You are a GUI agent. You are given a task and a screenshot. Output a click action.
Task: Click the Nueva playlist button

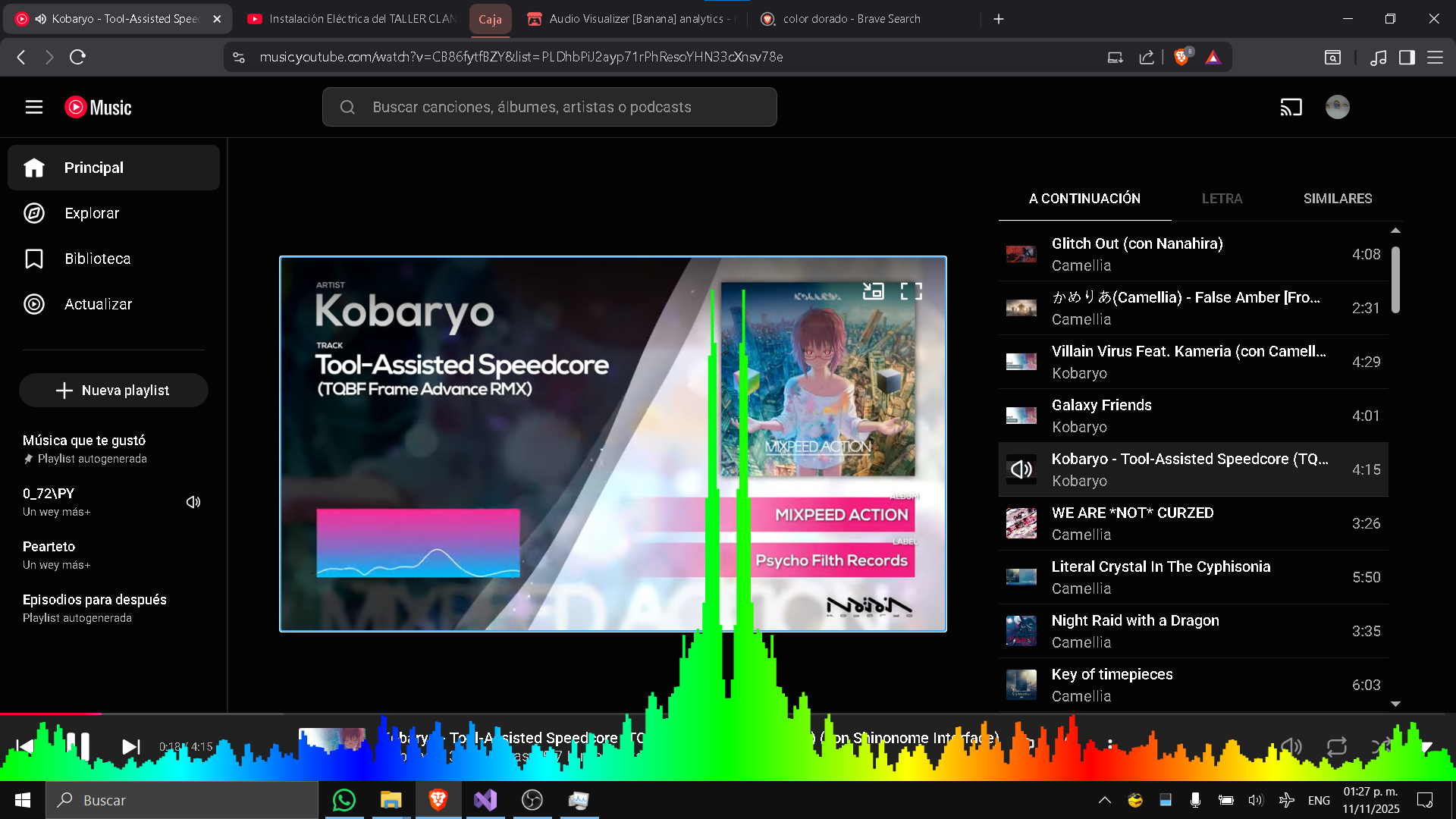pos(114,391)
